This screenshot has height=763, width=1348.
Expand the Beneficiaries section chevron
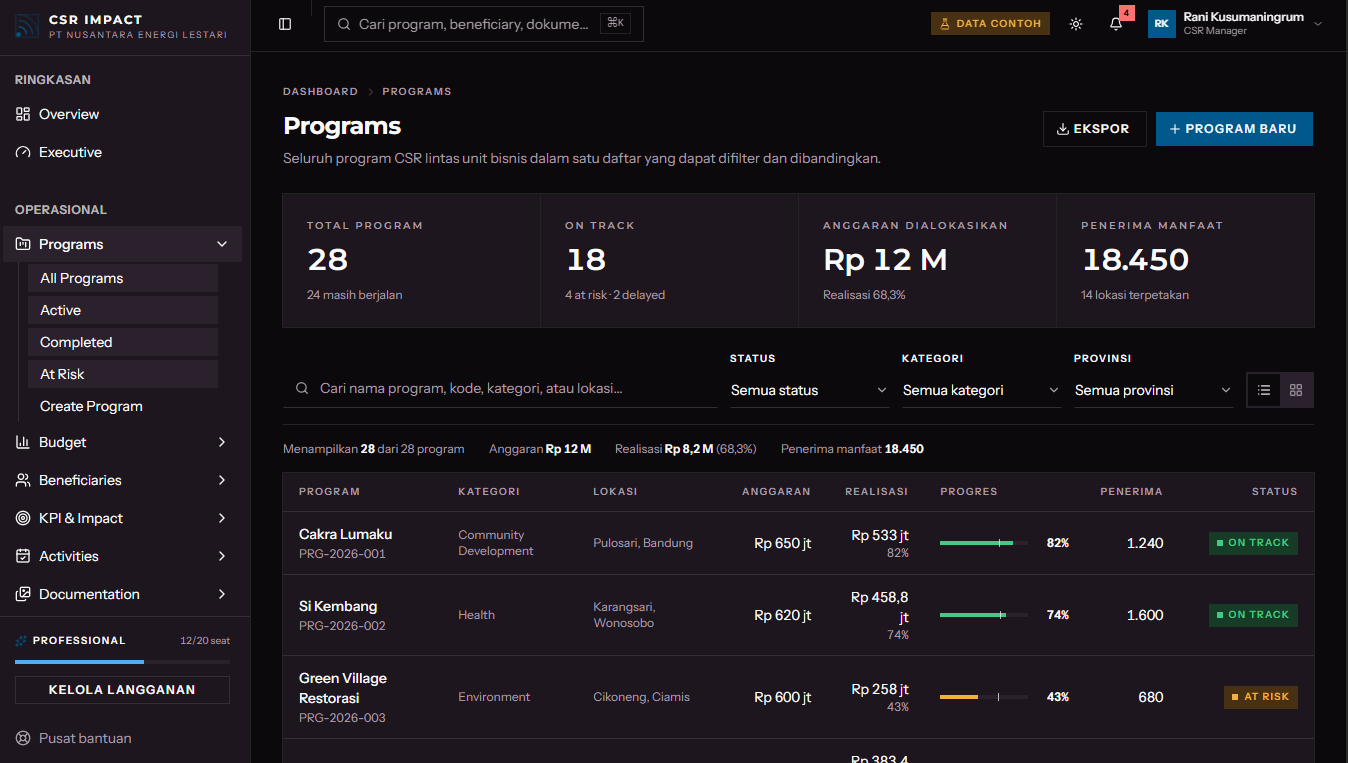click(222, 480)
